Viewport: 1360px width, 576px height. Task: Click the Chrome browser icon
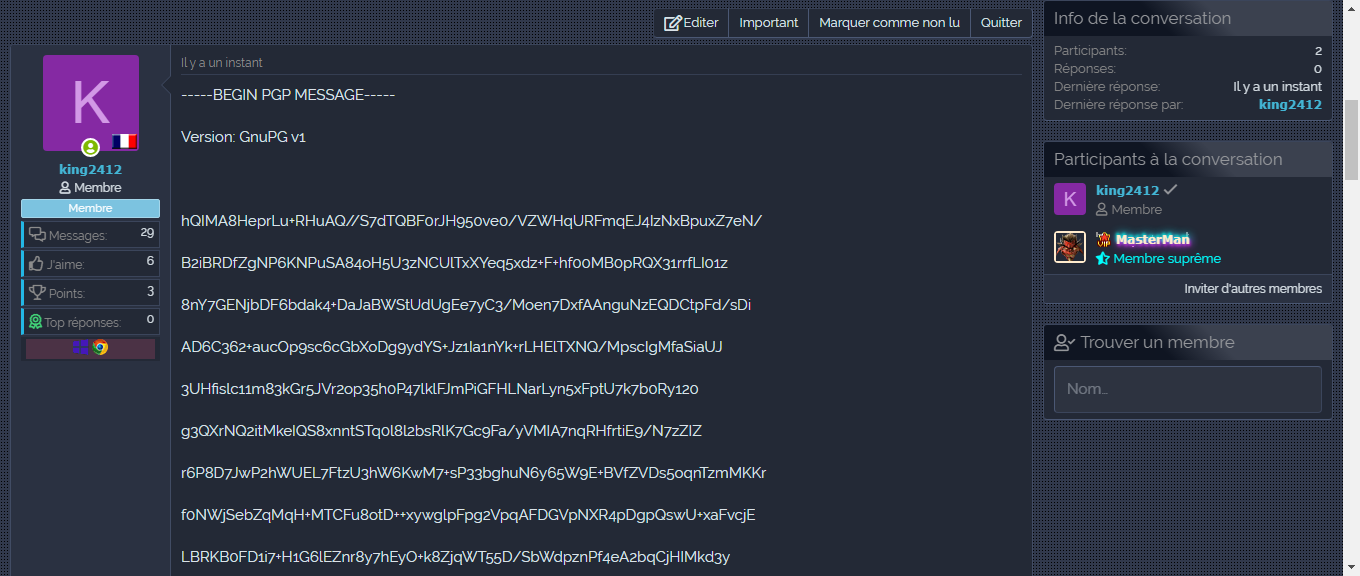100,348
